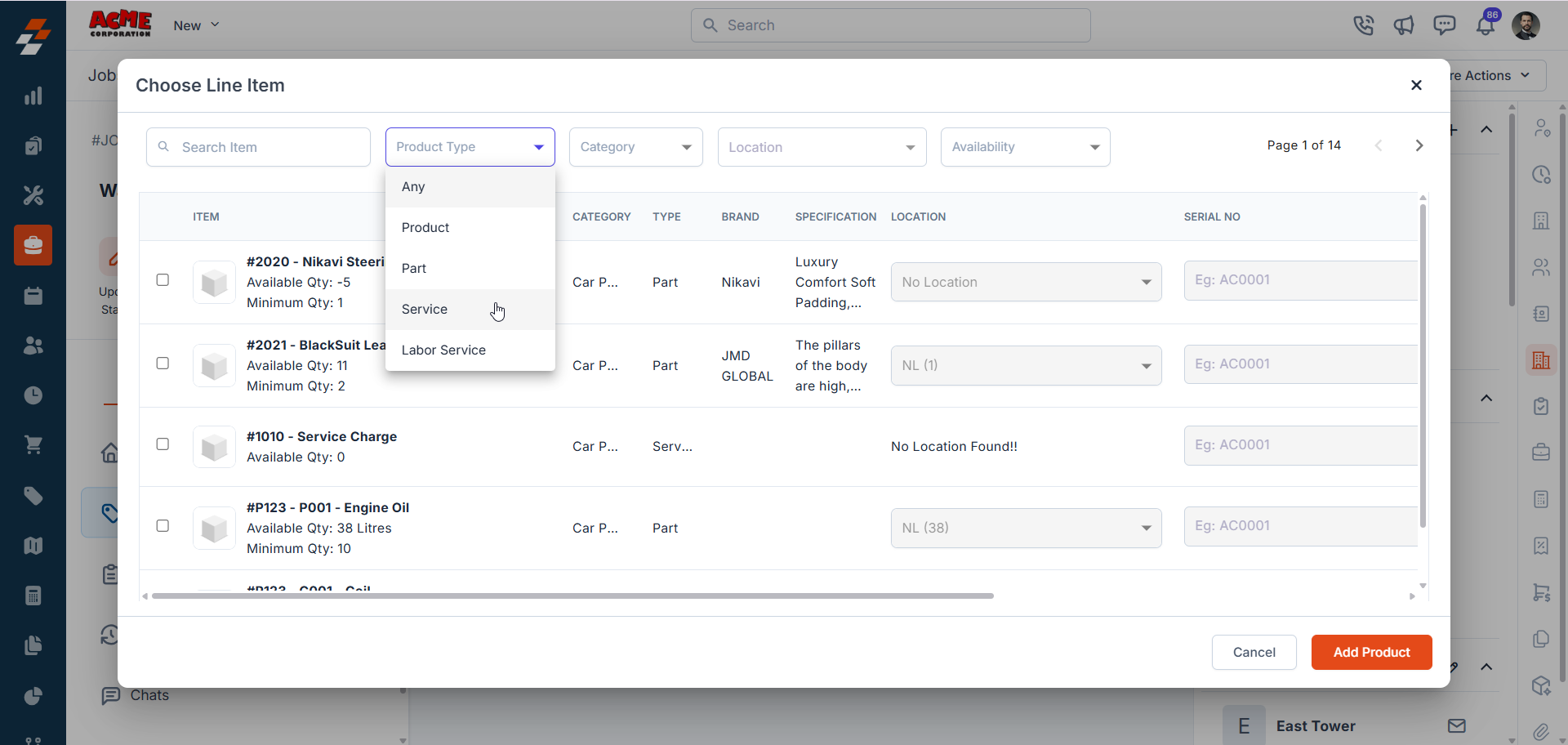1568x745 pixels.
Task: Open the calendar sidebar icon
Action: tap(33, 296)
